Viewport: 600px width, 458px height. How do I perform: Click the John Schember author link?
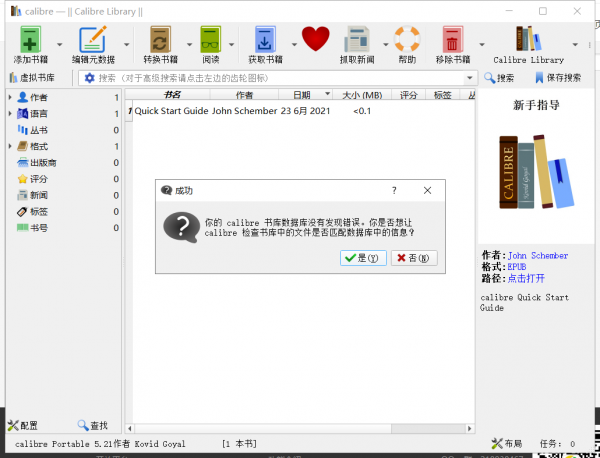coord(538,256)
